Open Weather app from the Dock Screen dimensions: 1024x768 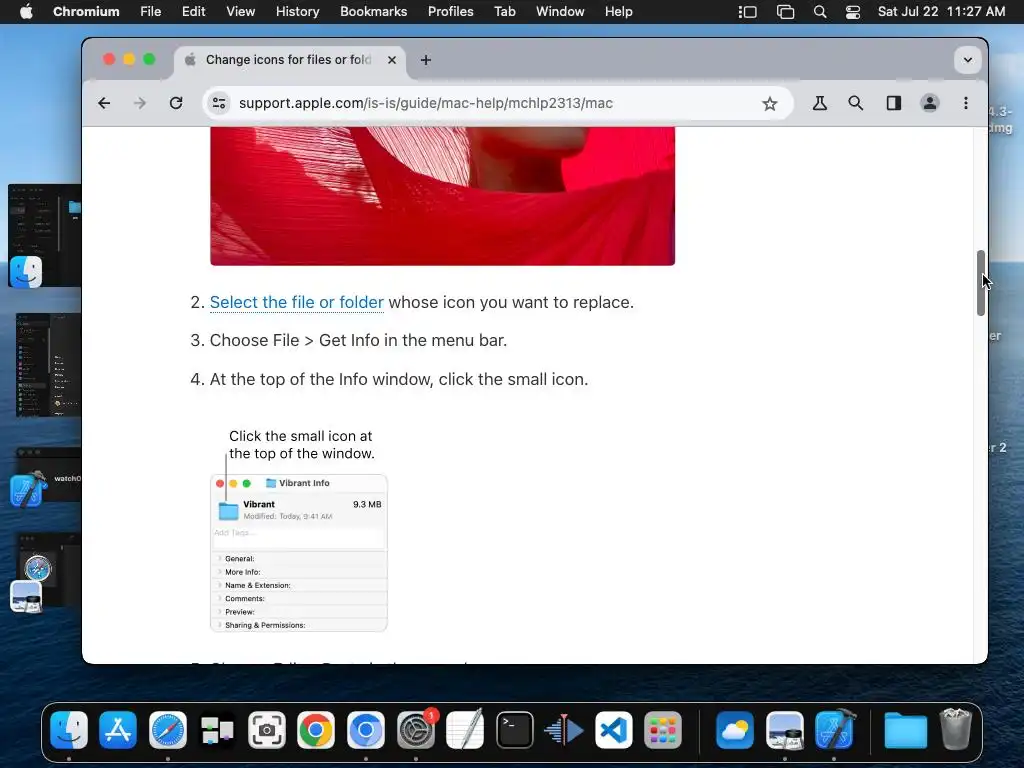[x=735, y=730]
